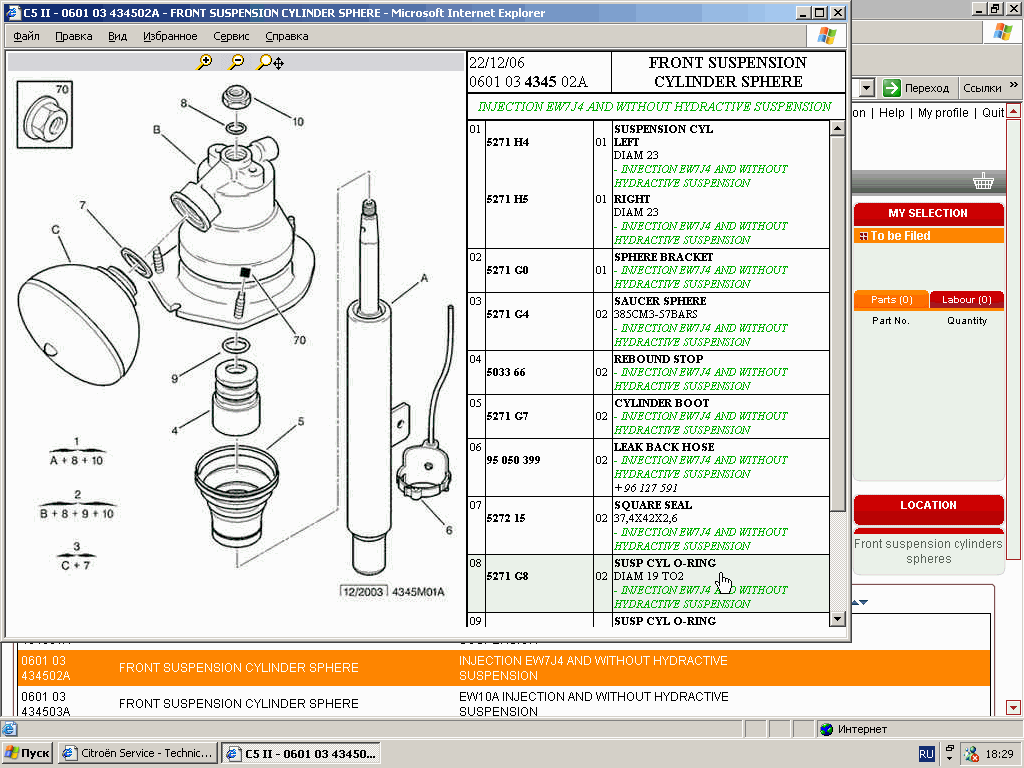Open the Вид menu
Screen dimensions: 1024x768
pyautogui.click(x=118, y=36)
